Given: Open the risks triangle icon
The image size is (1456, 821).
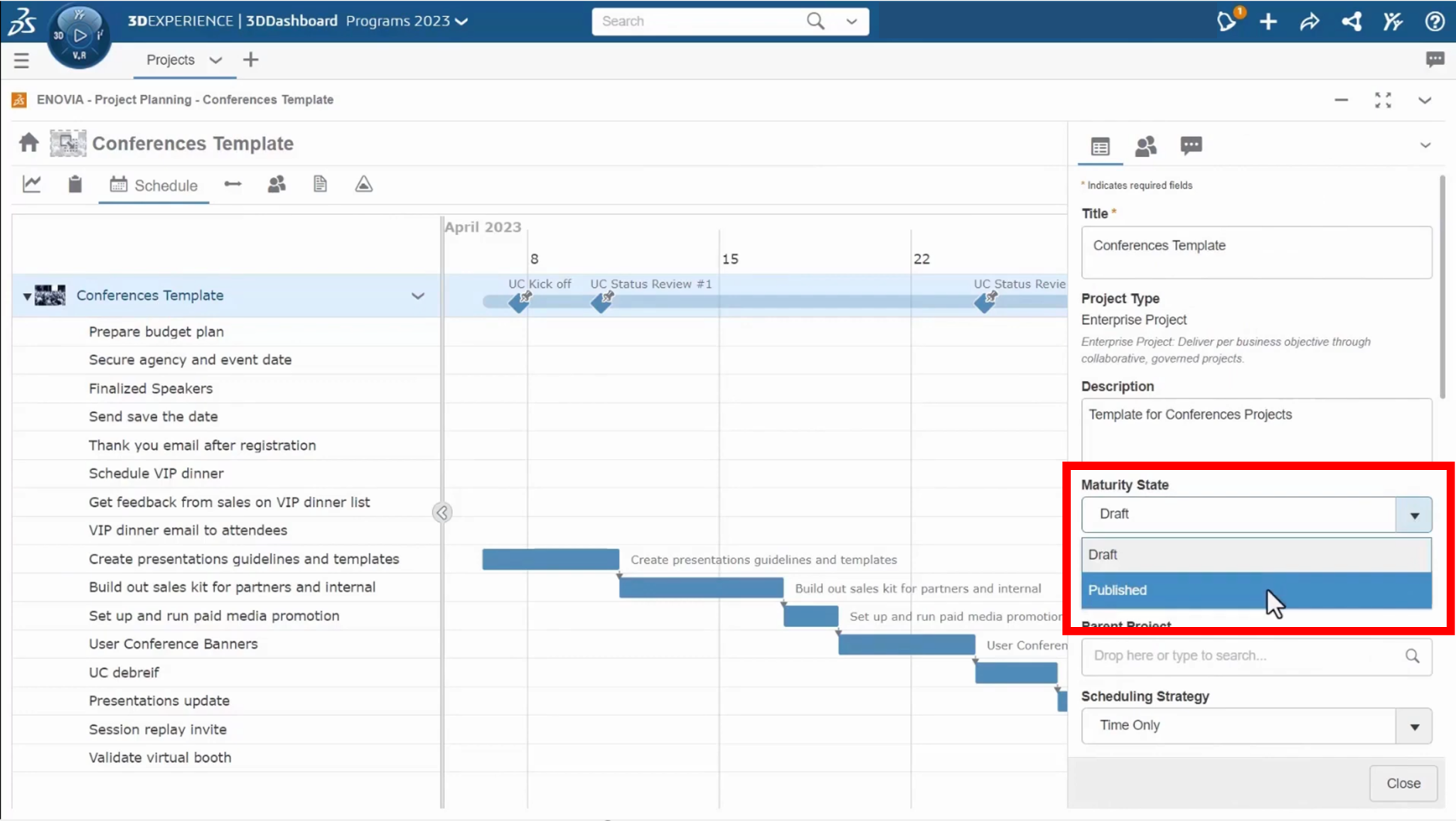Looking at the screenshot, I should tap(363, 183).
